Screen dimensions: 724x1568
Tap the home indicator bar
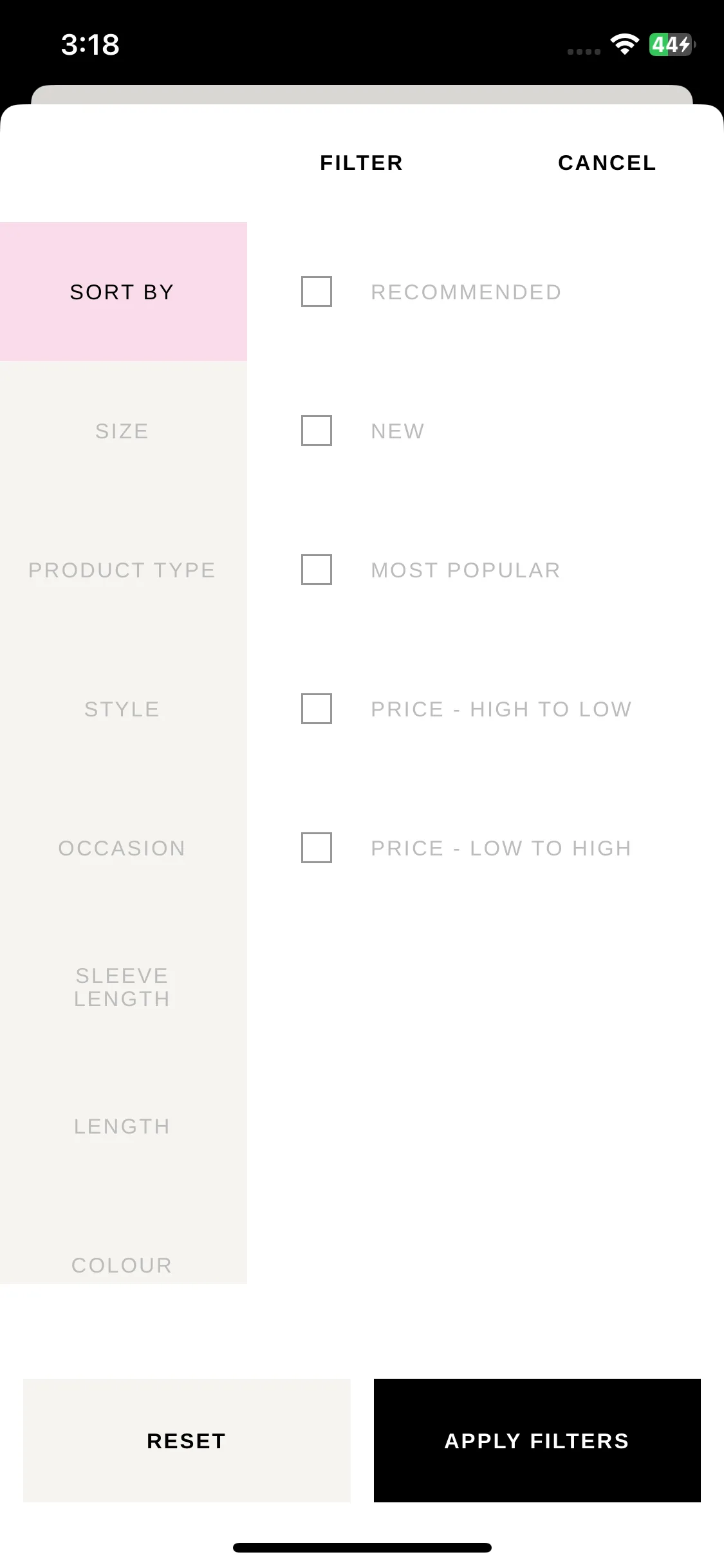click(x=362, y=1547)
